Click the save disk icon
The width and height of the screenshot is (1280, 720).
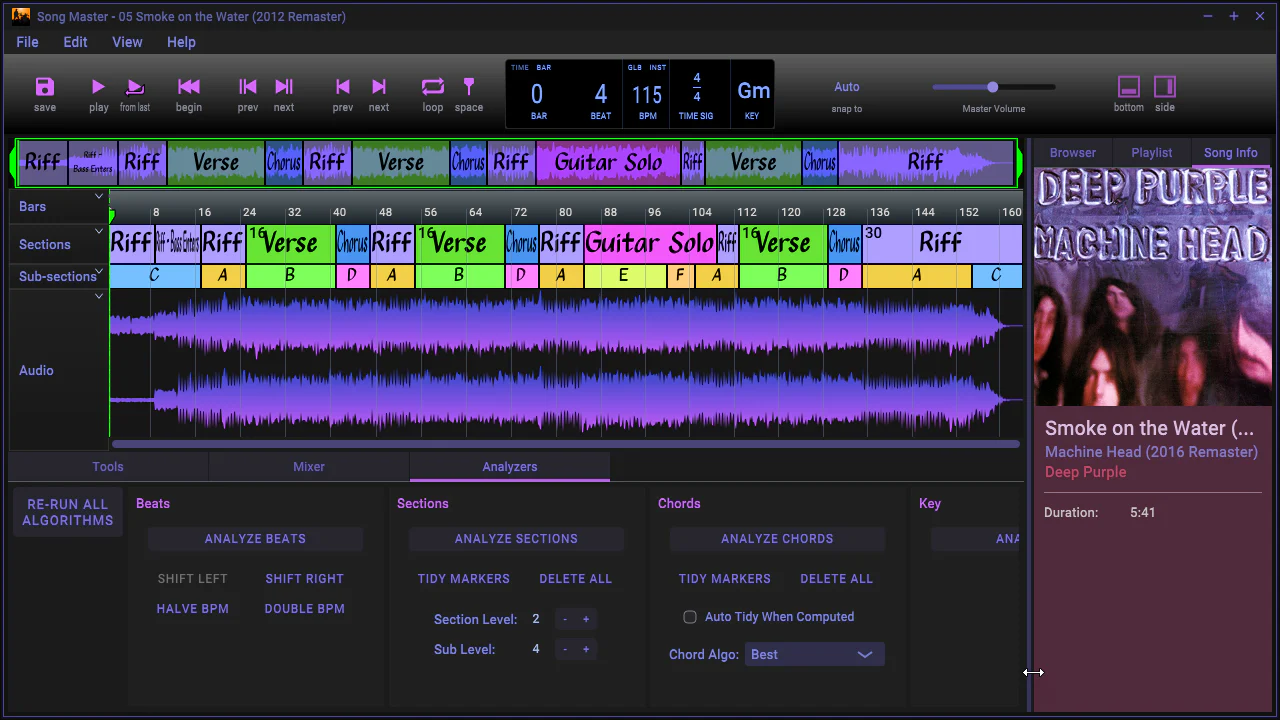[x=45, y=87]
